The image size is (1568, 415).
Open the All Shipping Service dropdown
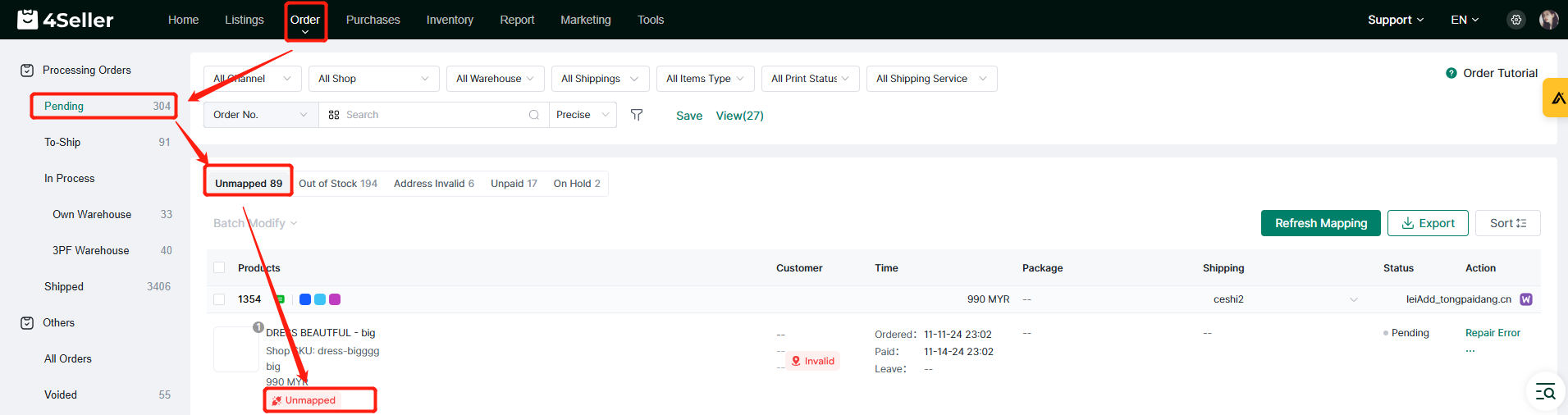click(931, 79)
